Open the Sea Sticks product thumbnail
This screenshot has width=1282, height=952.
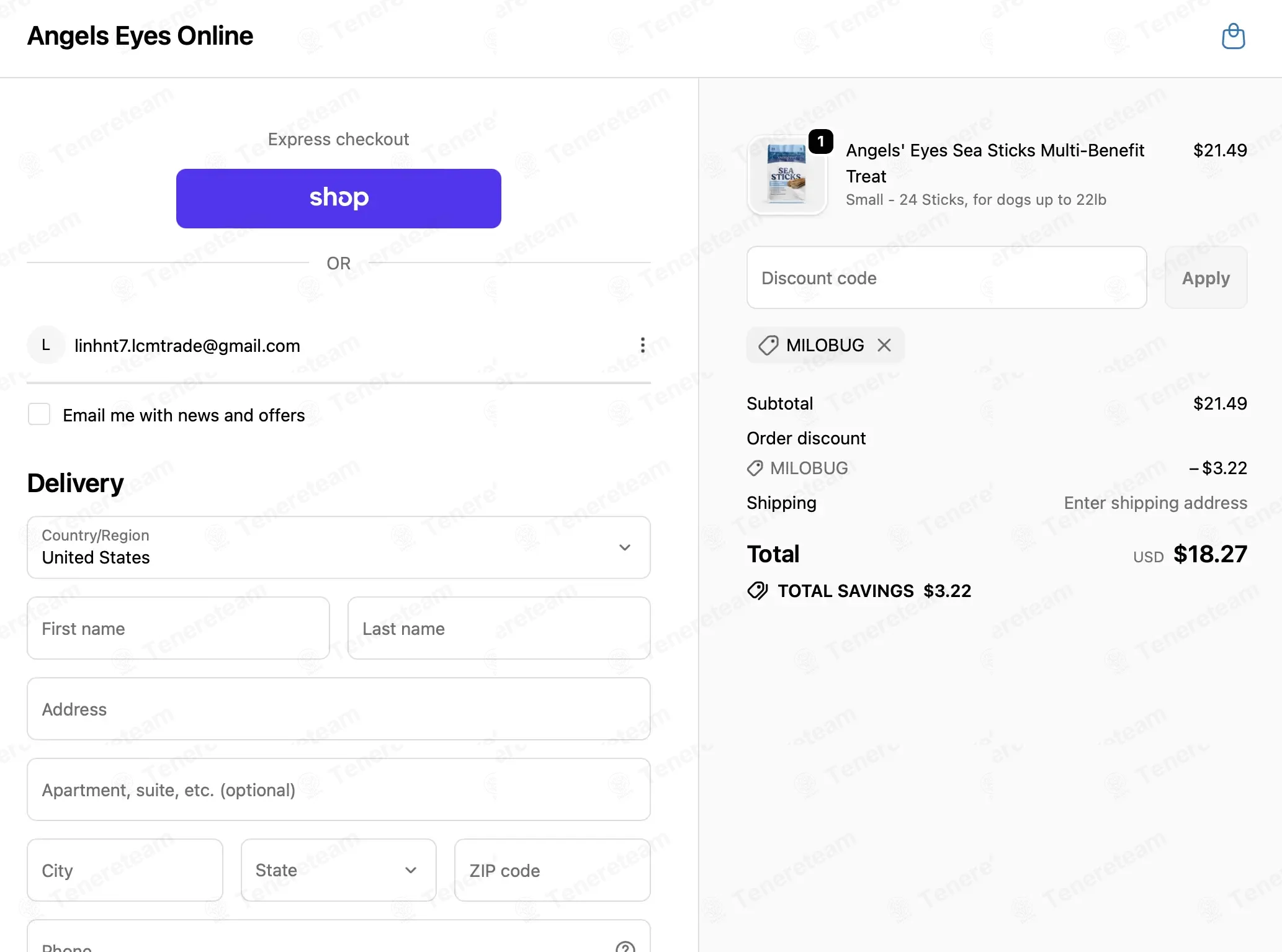click(787, 176)
